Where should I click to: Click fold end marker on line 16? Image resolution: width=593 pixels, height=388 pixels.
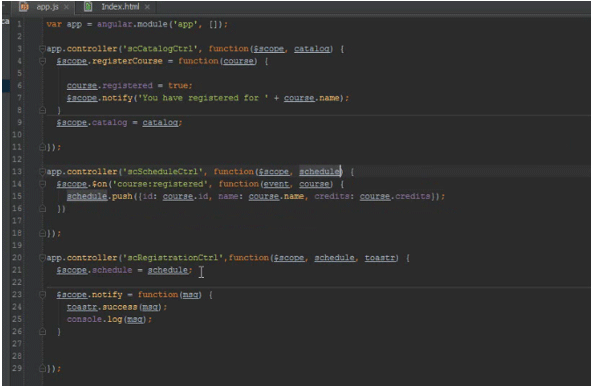(42, 208)
